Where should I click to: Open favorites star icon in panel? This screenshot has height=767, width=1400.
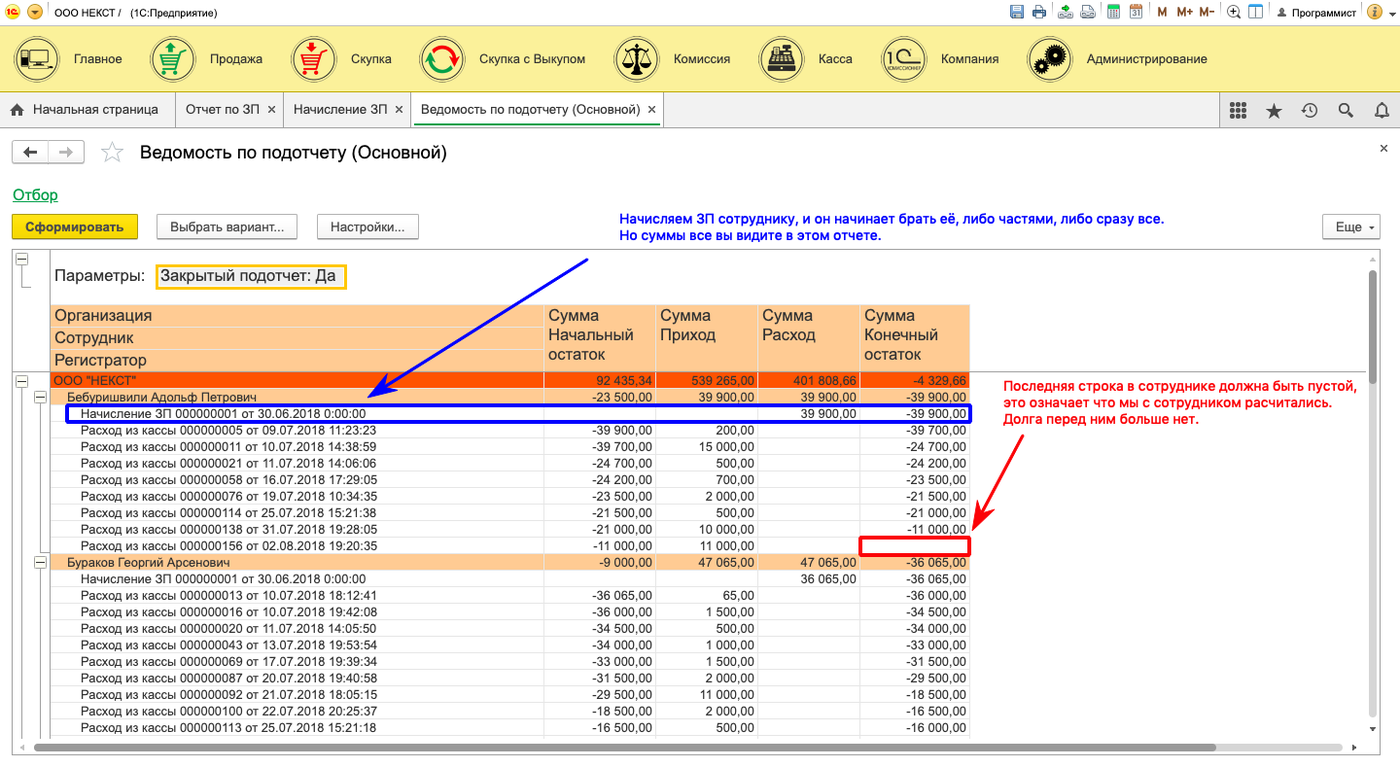[1274, 111]
